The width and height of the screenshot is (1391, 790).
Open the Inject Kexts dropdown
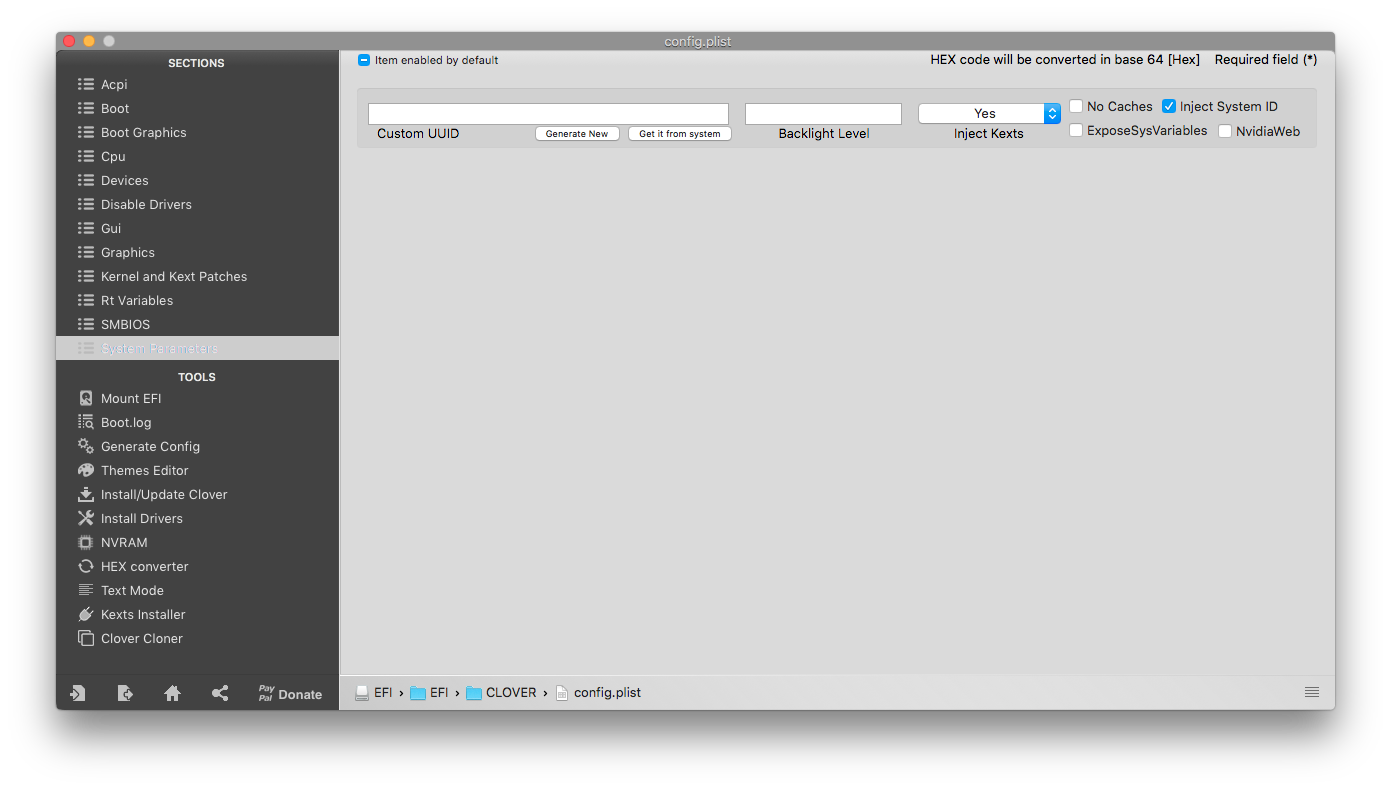[989, 114]
